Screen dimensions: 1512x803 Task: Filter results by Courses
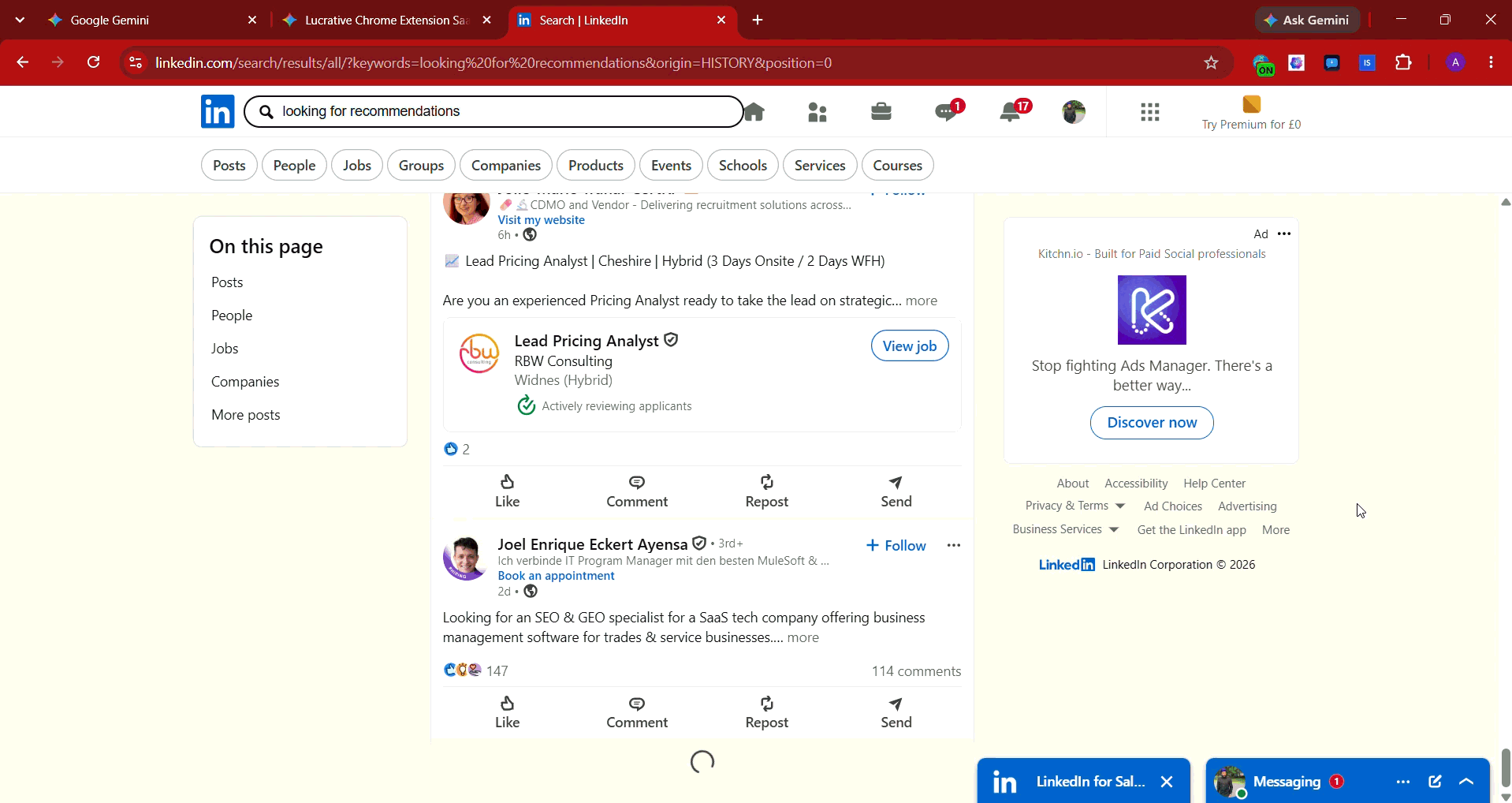point(898,165)
